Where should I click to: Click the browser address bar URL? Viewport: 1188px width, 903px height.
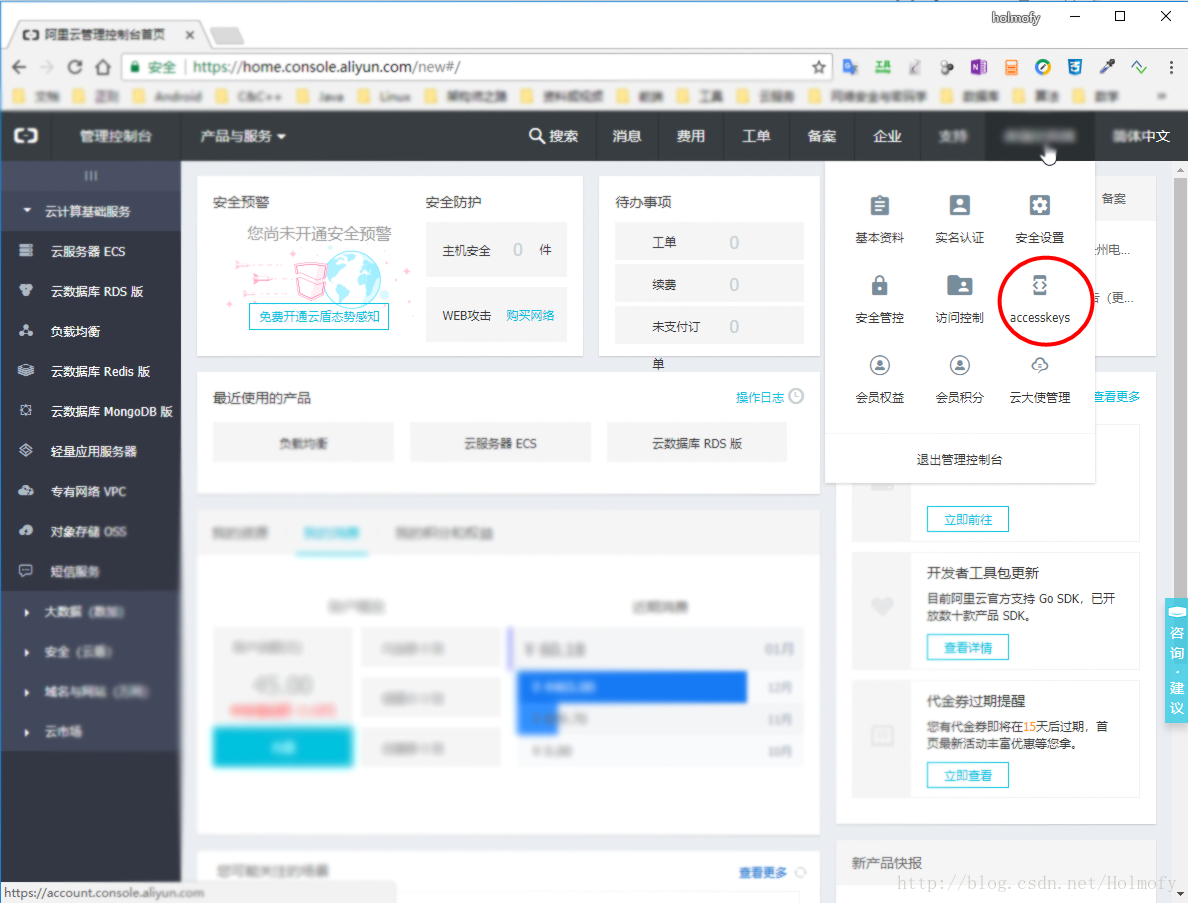tap(326, 67)
